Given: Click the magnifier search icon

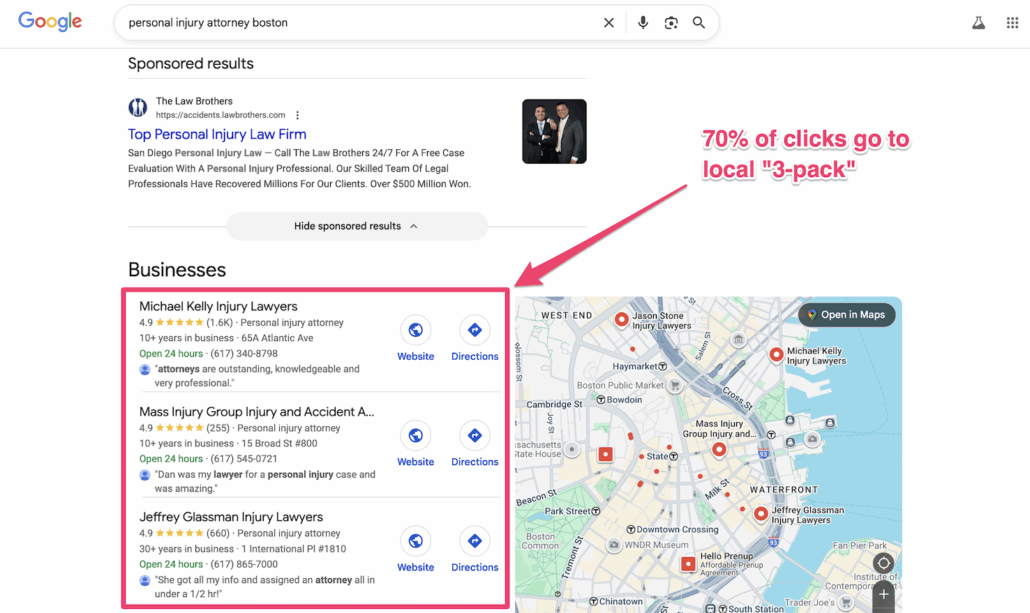Looking at the screenshot, I should (x=699, y=23).
